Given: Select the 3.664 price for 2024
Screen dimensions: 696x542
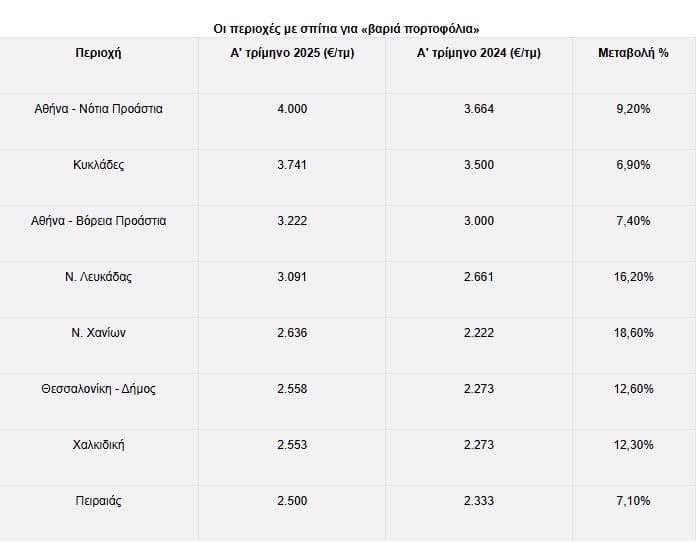Looking at the screenshot, I should (478, 109).
